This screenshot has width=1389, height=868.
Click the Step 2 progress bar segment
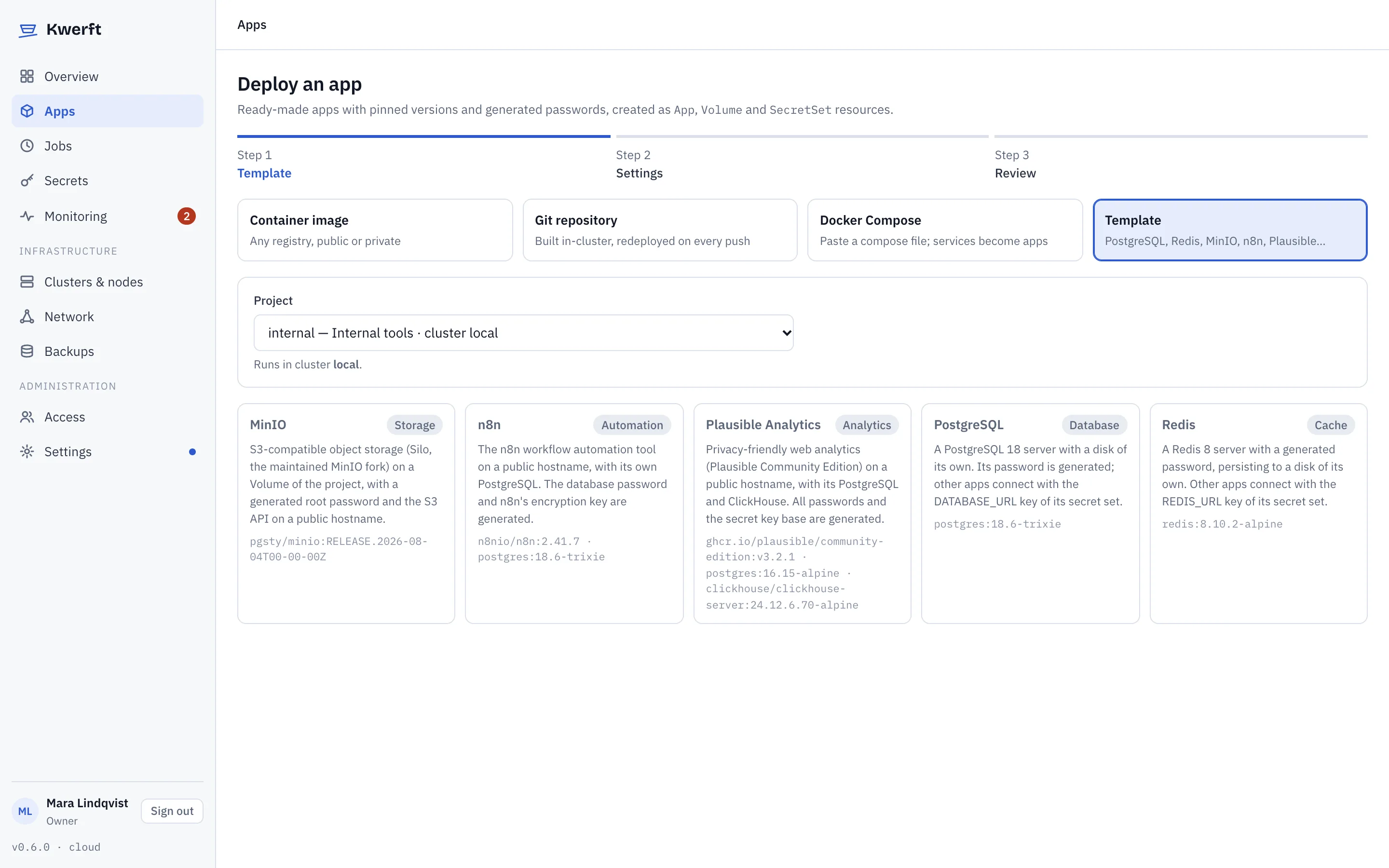coord(803,136)
